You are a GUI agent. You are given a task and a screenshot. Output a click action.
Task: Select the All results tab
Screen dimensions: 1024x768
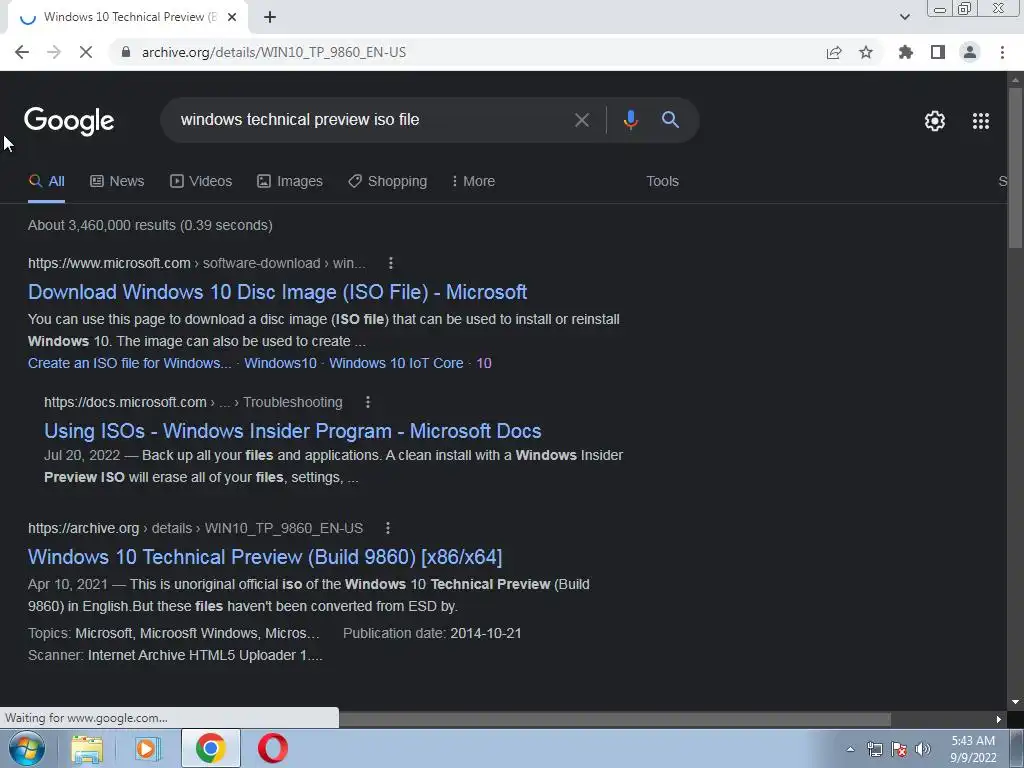click(x=46, y=181)
